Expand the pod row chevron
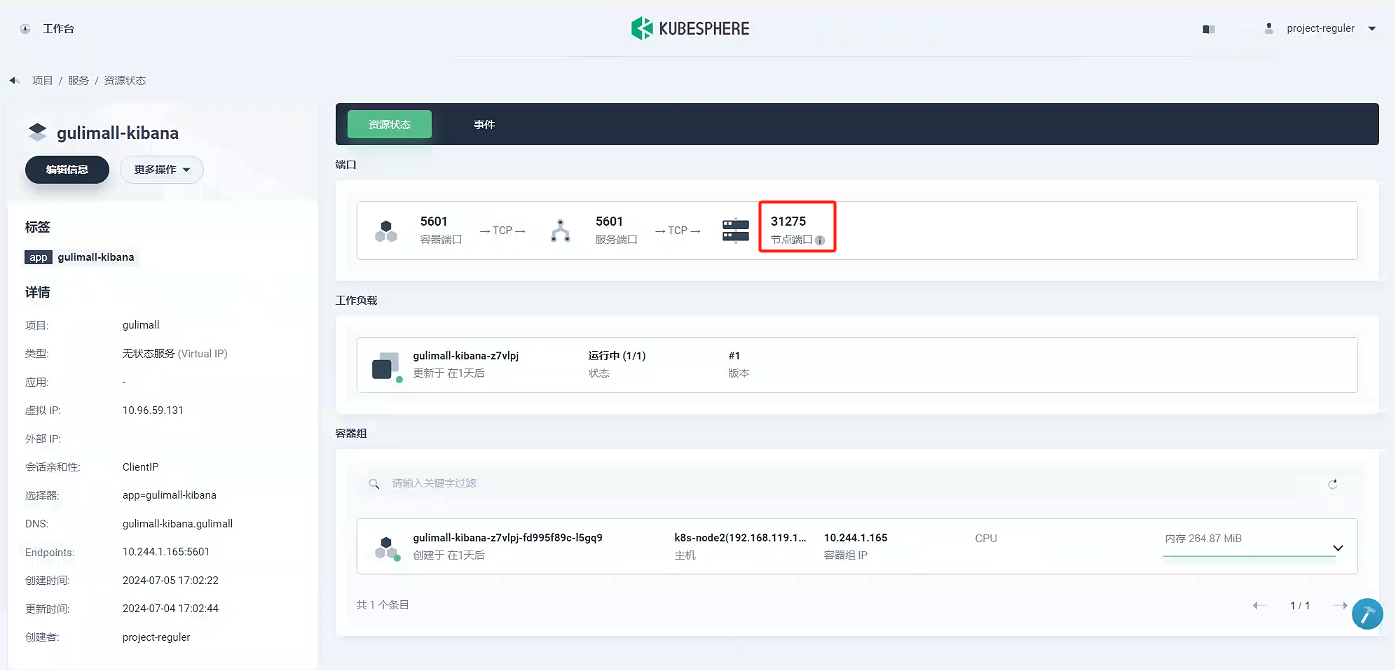The height and width of the screenshot is (670, 1396). point(1338,548)
